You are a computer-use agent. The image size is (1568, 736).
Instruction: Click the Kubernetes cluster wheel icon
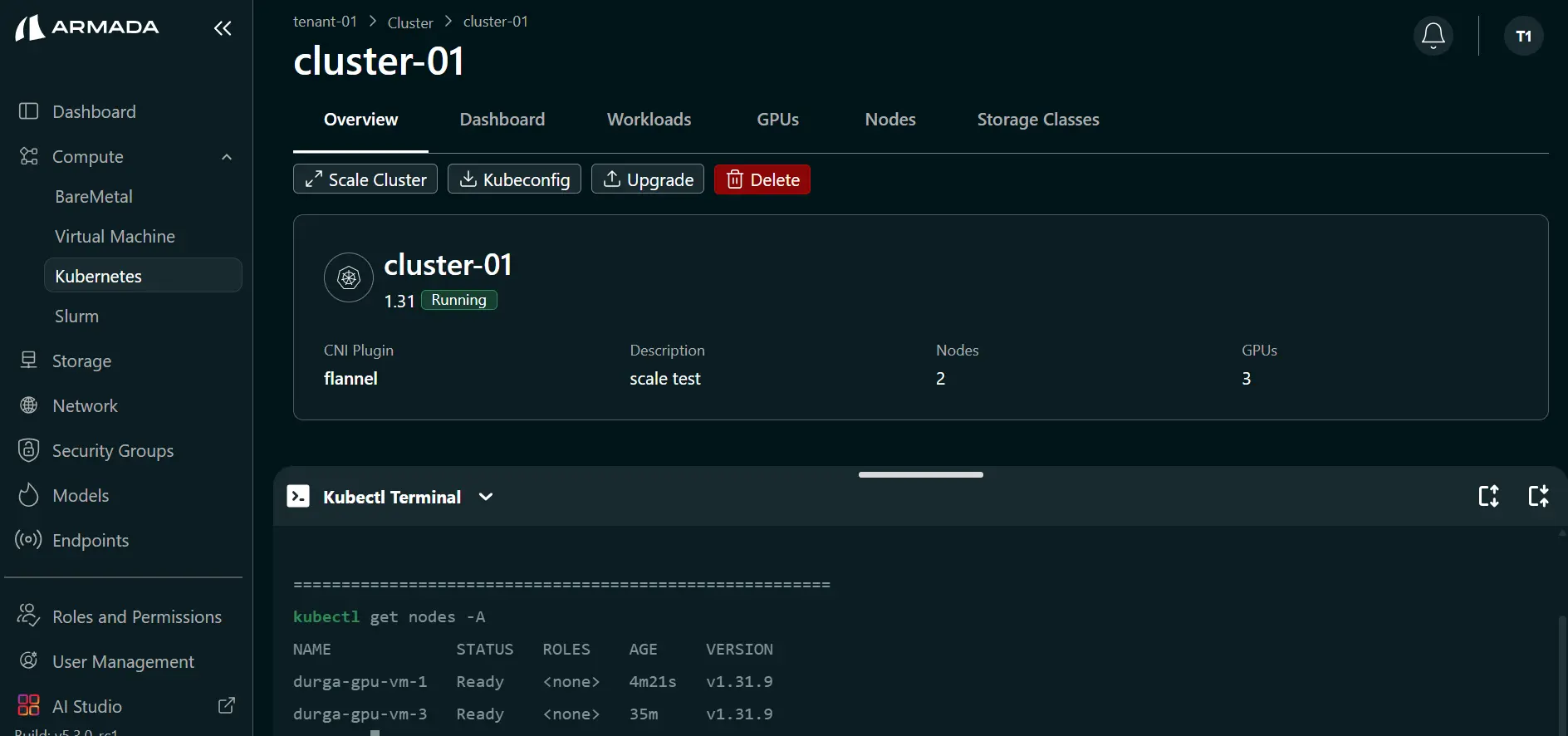349,277
